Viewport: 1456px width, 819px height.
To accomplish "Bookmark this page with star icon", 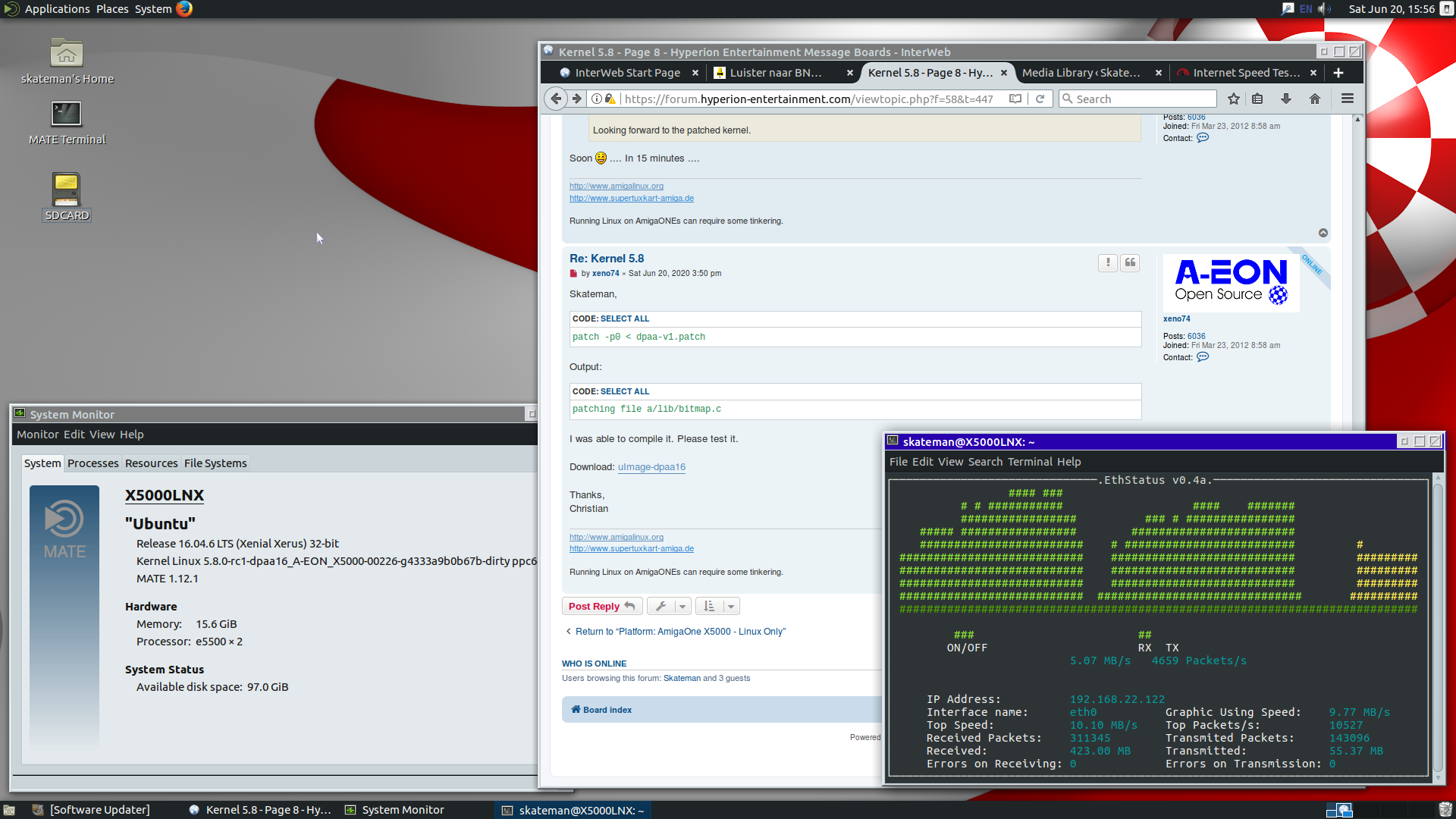I will click(x=1234, y=99).
